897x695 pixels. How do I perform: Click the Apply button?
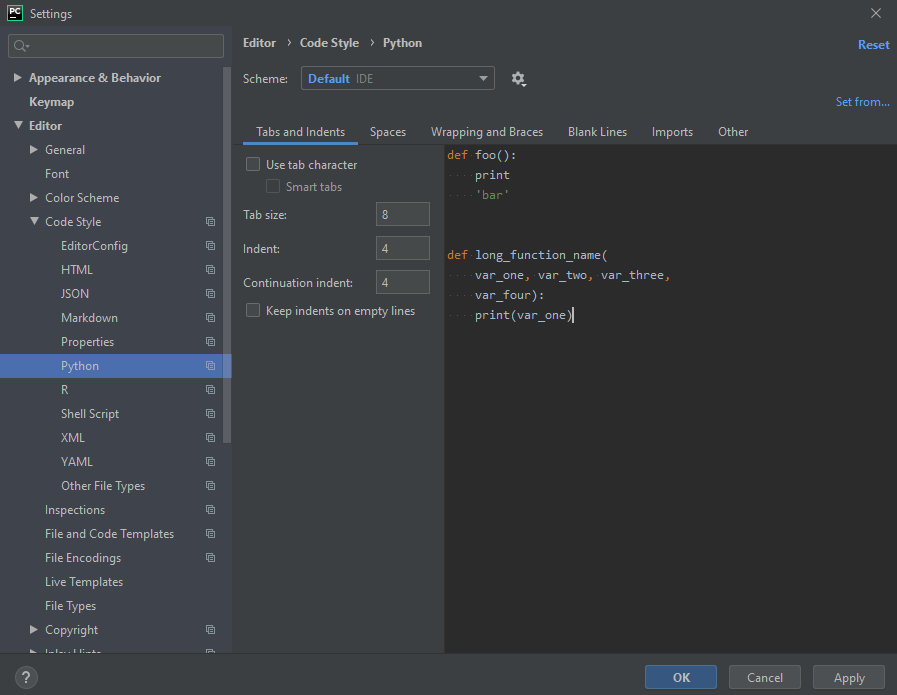(x=849, y=678)
